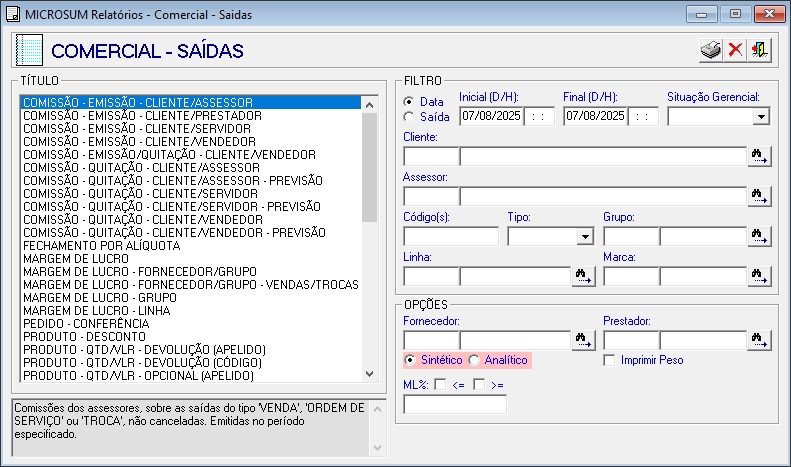Click the Final time field
This screenshot has height=467, width=791.
pos(644,116)
